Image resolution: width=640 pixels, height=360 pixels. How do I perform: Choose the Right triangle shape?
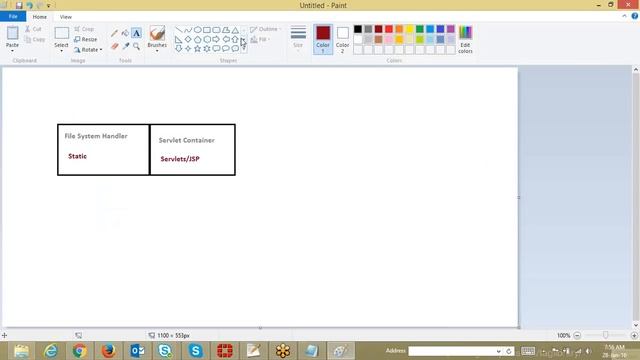[179, 40]
